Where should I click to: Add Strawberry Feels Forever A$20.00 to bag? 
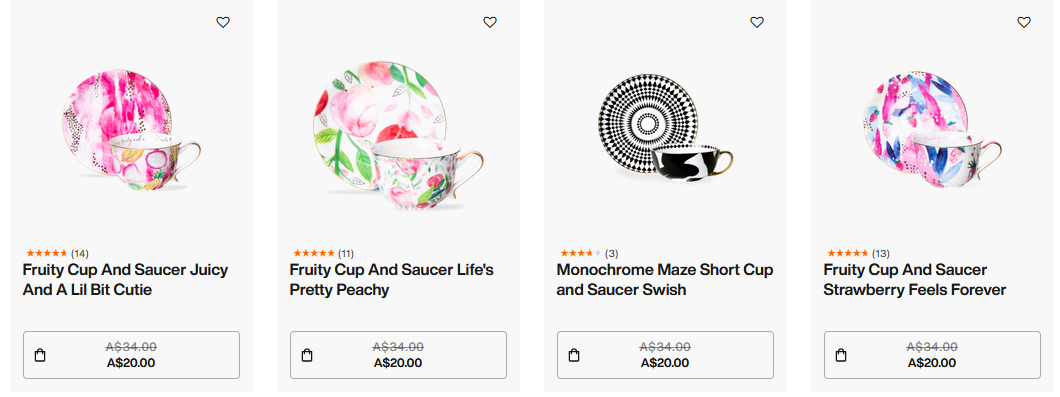[932, 355]
